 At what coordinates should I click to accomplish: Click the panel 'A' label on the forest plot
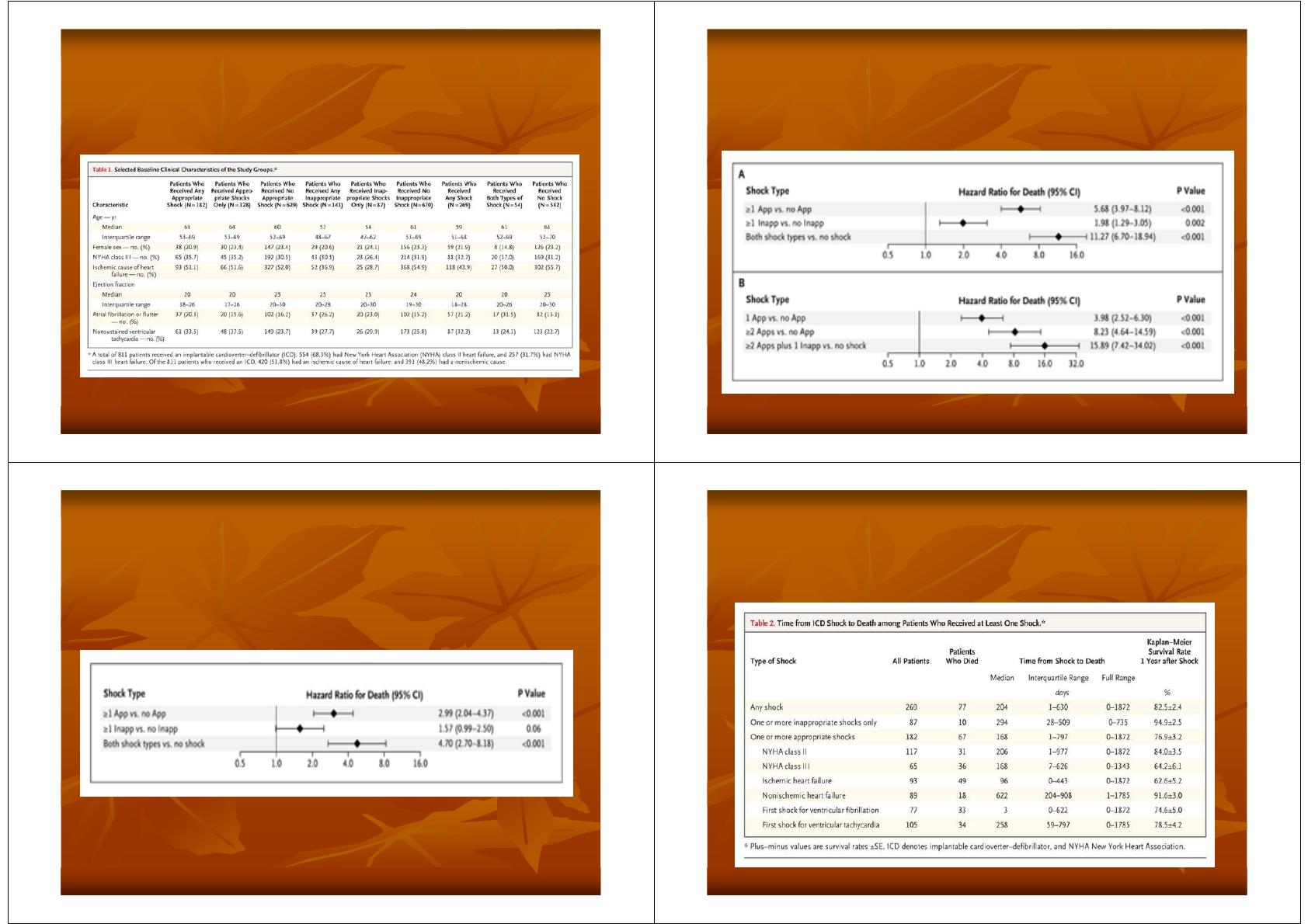coord(742,175)
